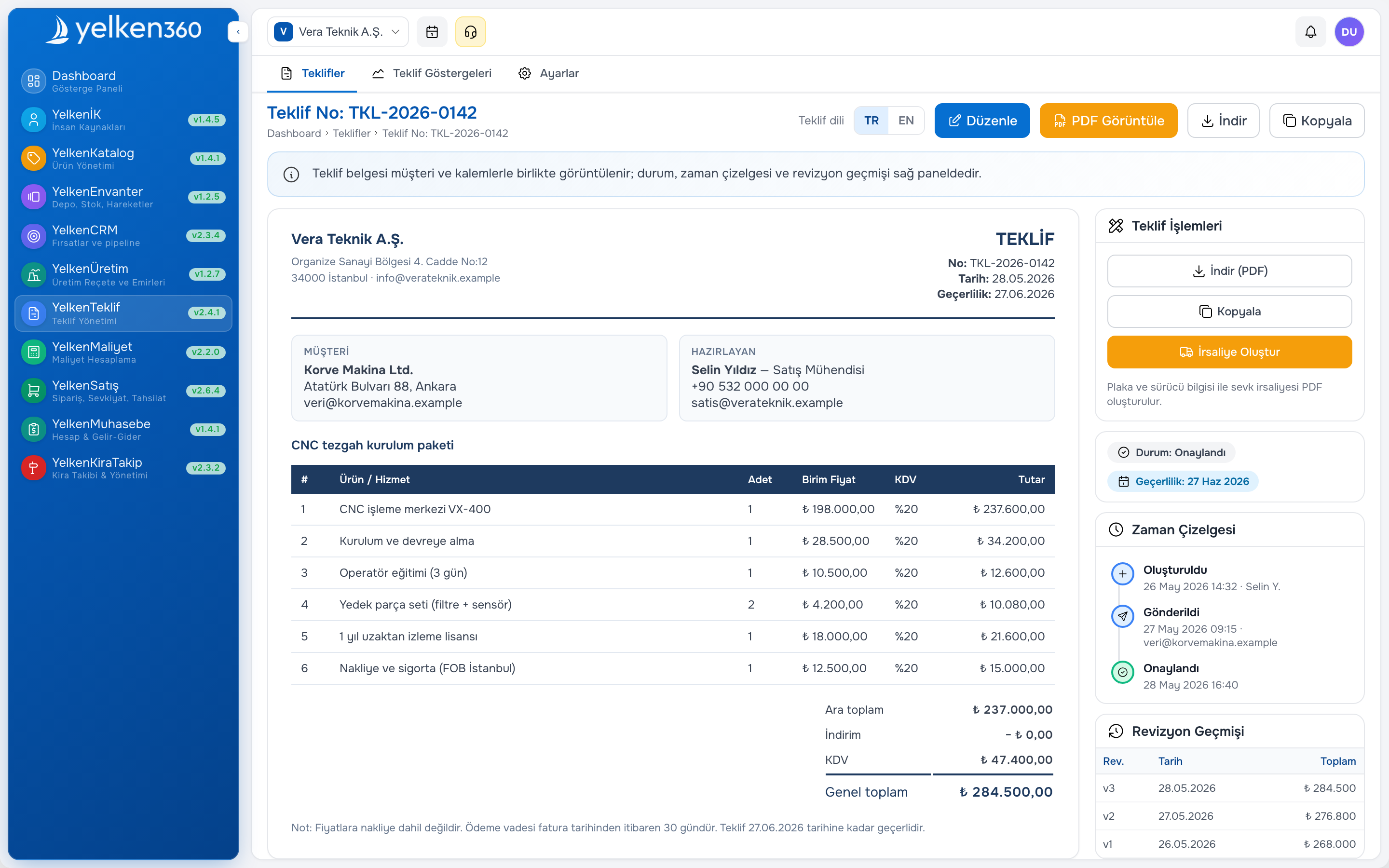Click 'Nakliye ve sigorta (FOB İstanbul)' row
This screenshot has height=868, width=1389.
click(673, 668)
